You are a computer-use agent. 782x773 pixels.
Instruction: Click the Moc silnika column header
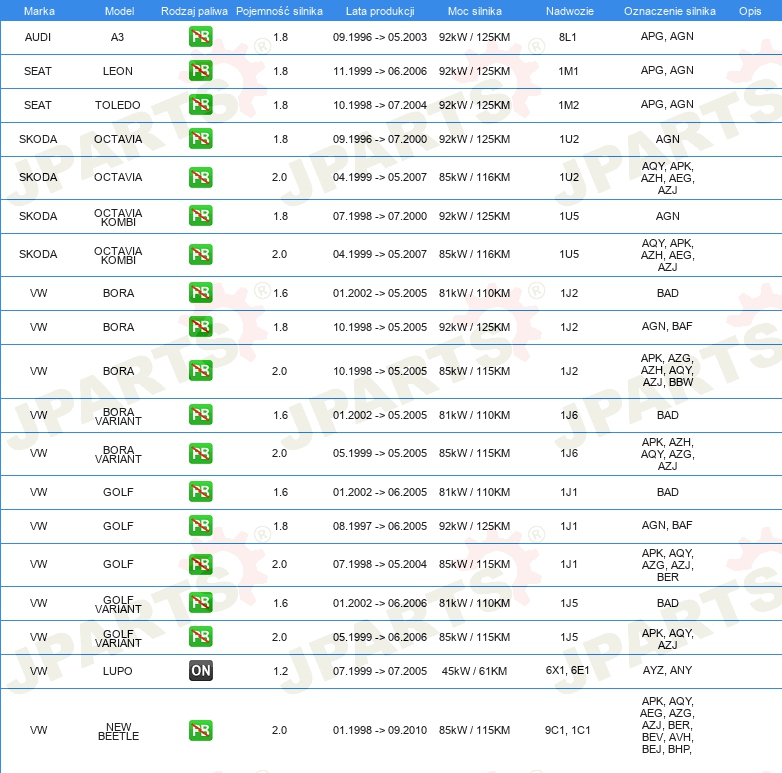pyautogui.click(x=474, y=11)
